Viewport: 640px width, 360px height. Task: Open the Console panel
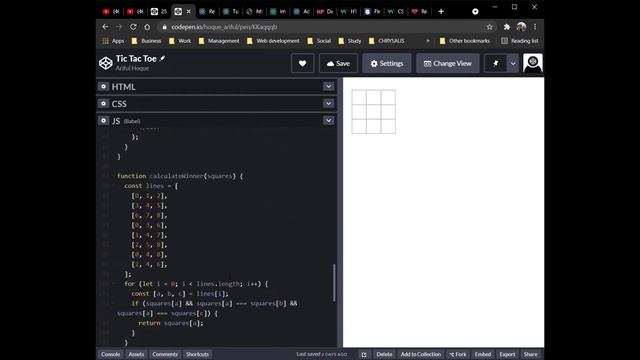(111, 354)
